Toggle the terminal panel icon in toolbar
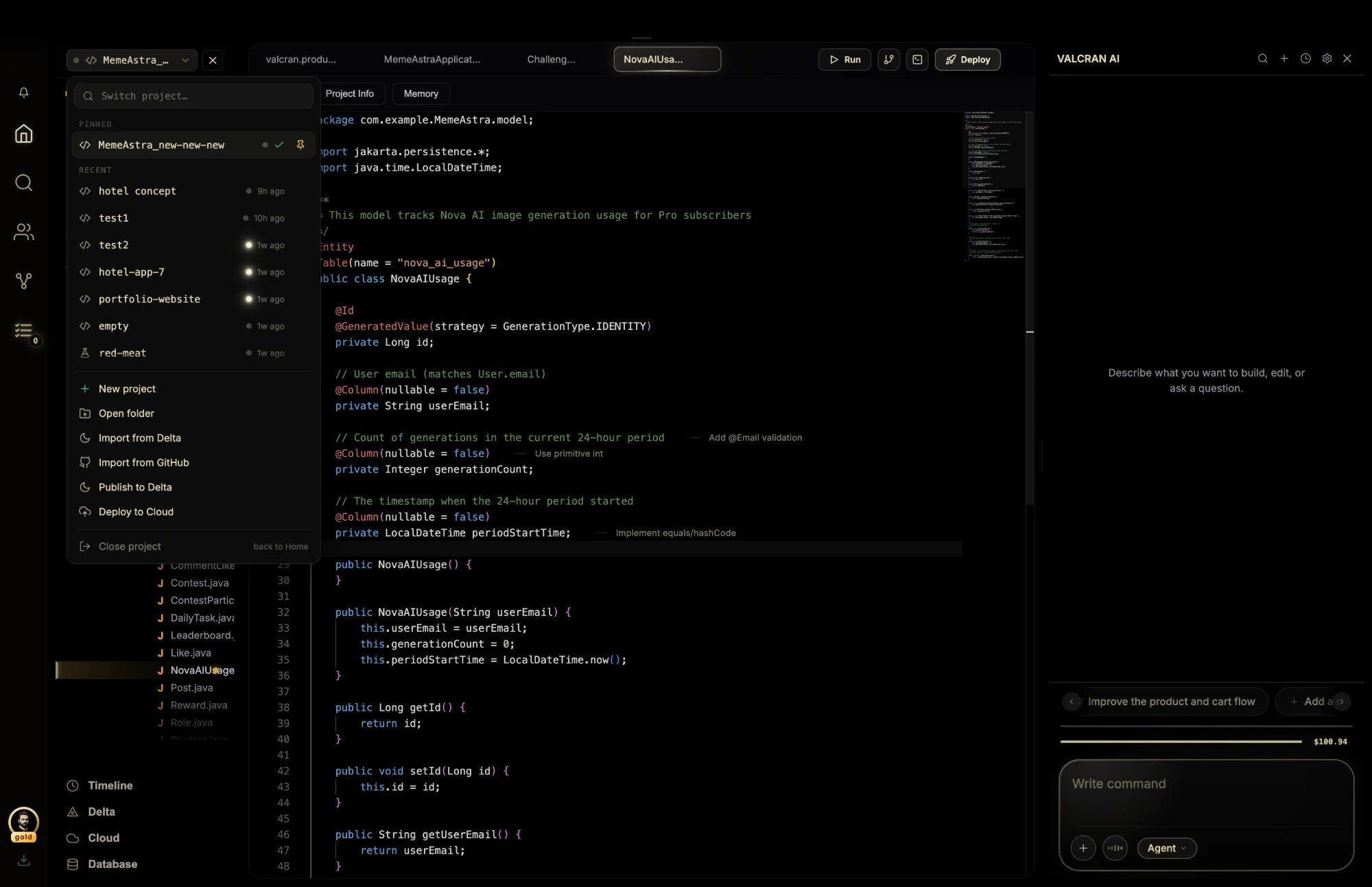This screenshot has height=887, width=1372. click(x=917, y=60)
